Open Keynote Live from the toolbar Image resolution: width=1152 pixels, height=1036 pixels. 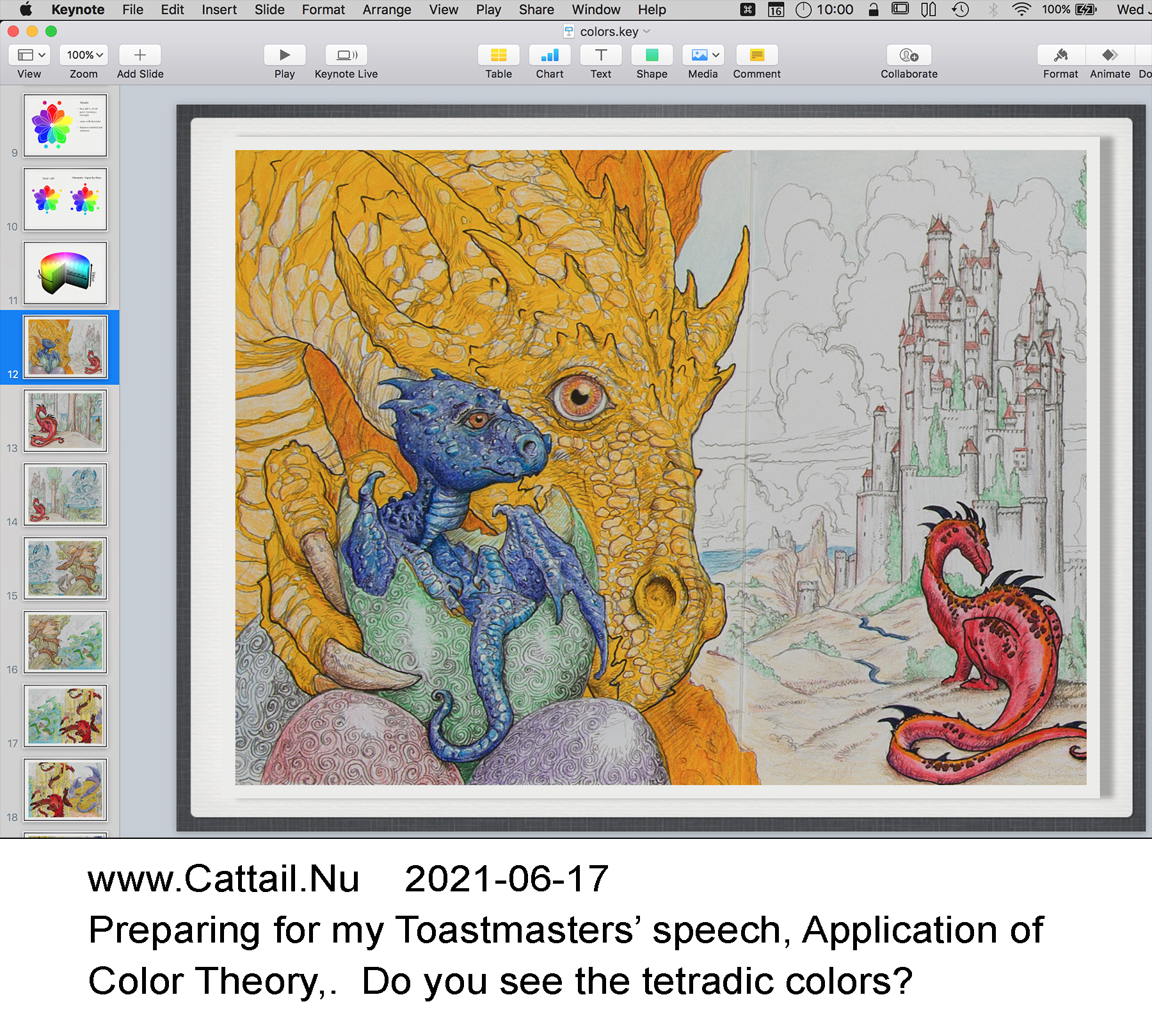pos(346,55)
